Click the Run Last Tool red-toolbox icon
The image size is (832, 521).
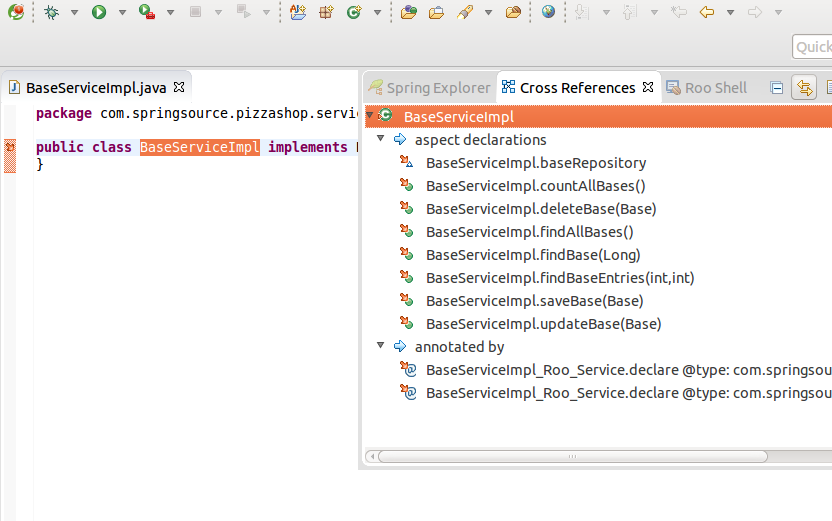(147, 12)
